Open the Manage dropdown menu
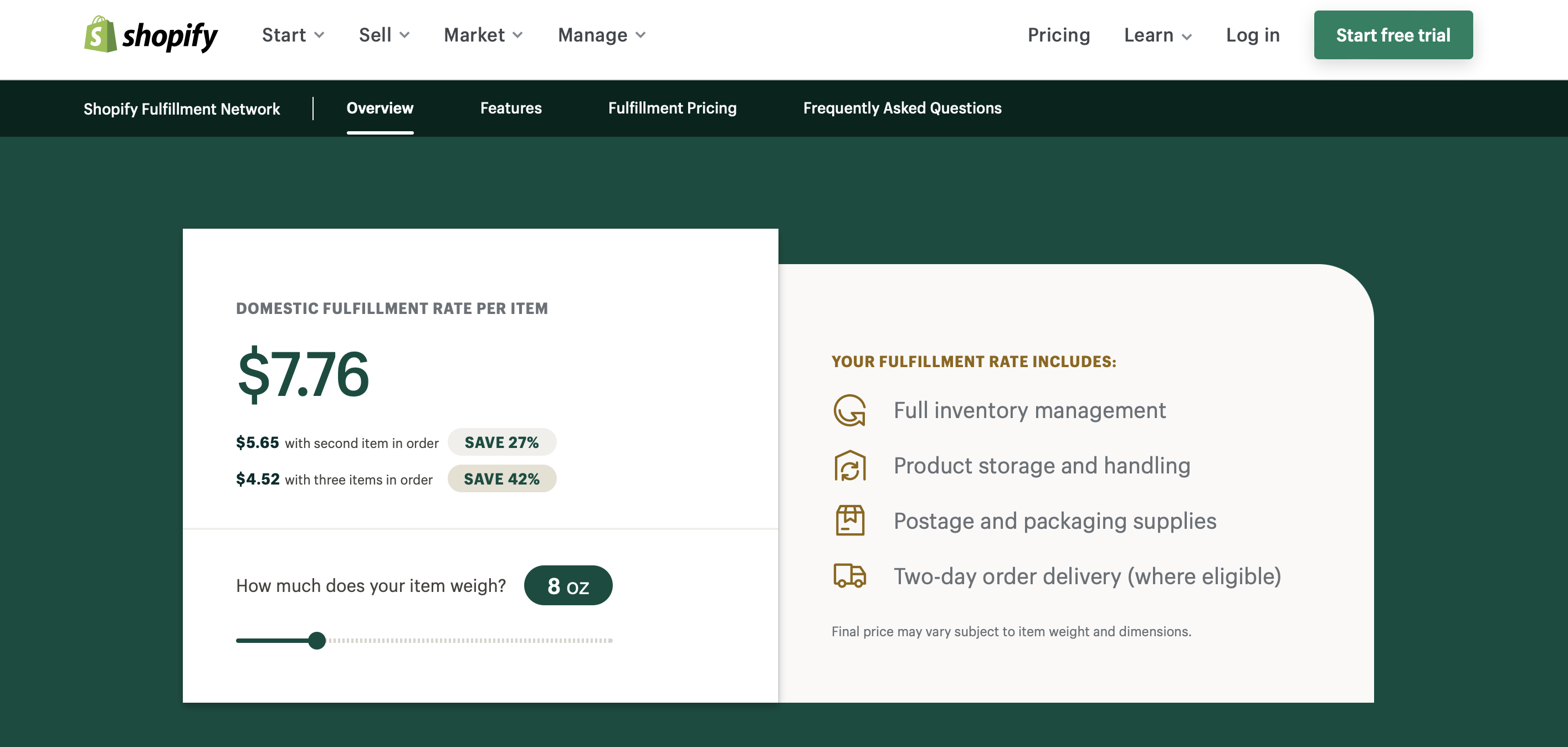 601,35
